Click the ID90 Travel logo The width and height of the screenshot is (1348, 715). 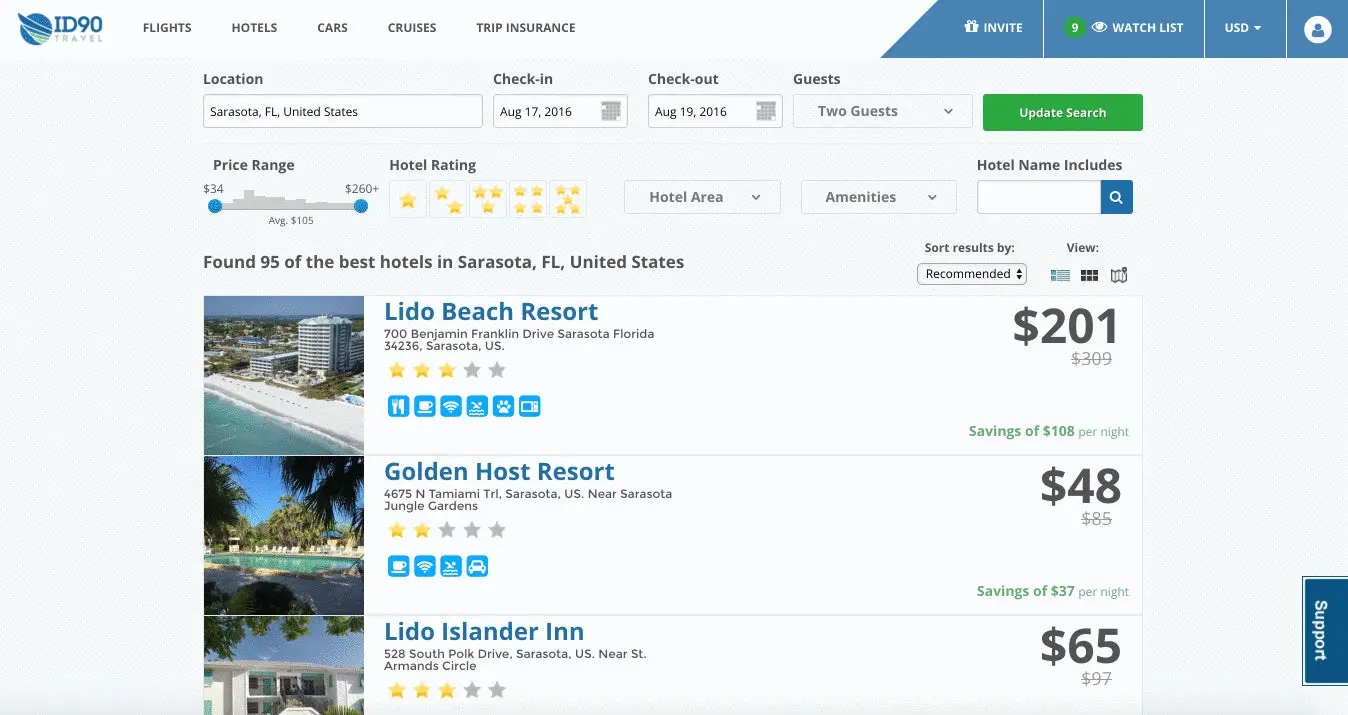tap(60, 28)
